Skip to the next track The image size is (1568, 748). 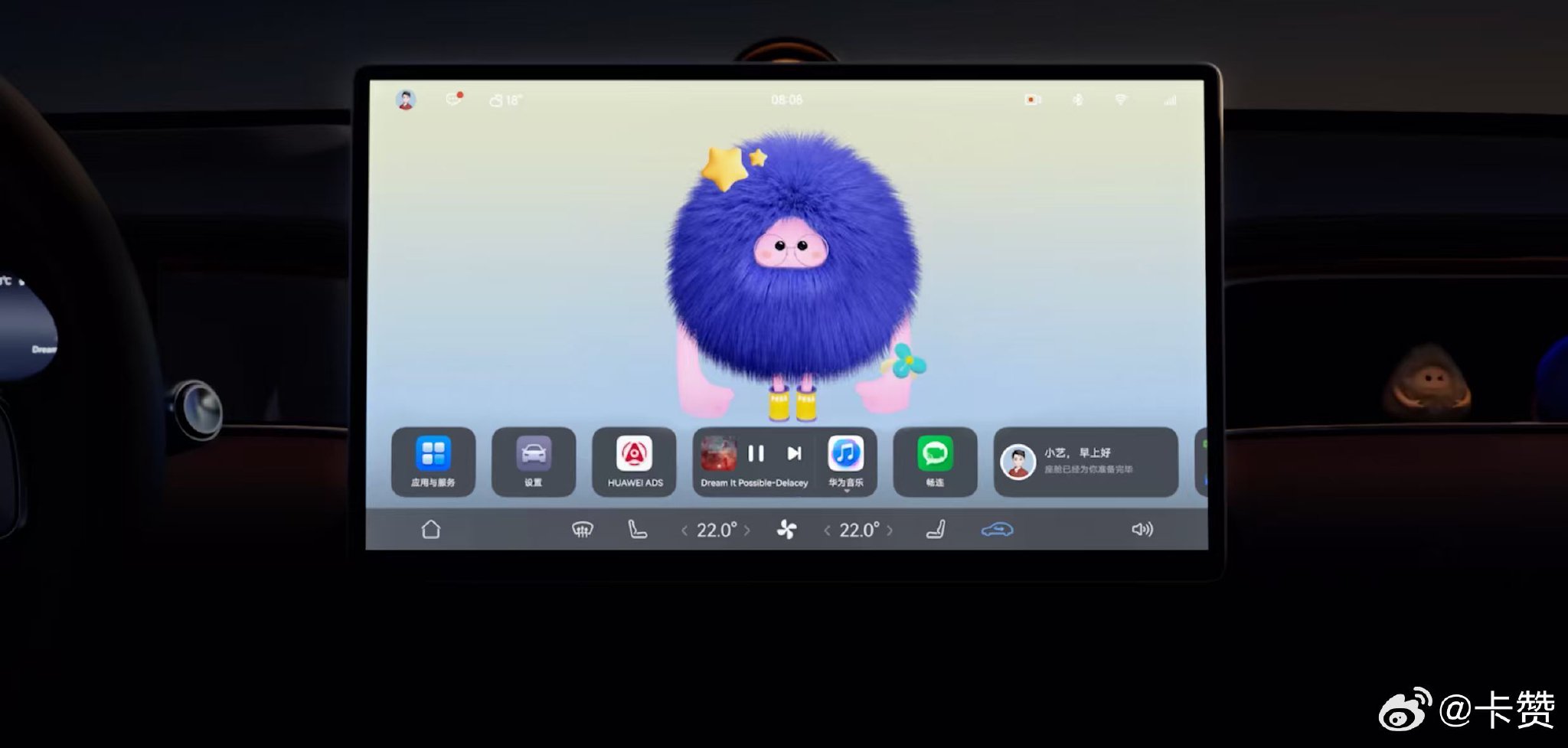tap(795, 454)
